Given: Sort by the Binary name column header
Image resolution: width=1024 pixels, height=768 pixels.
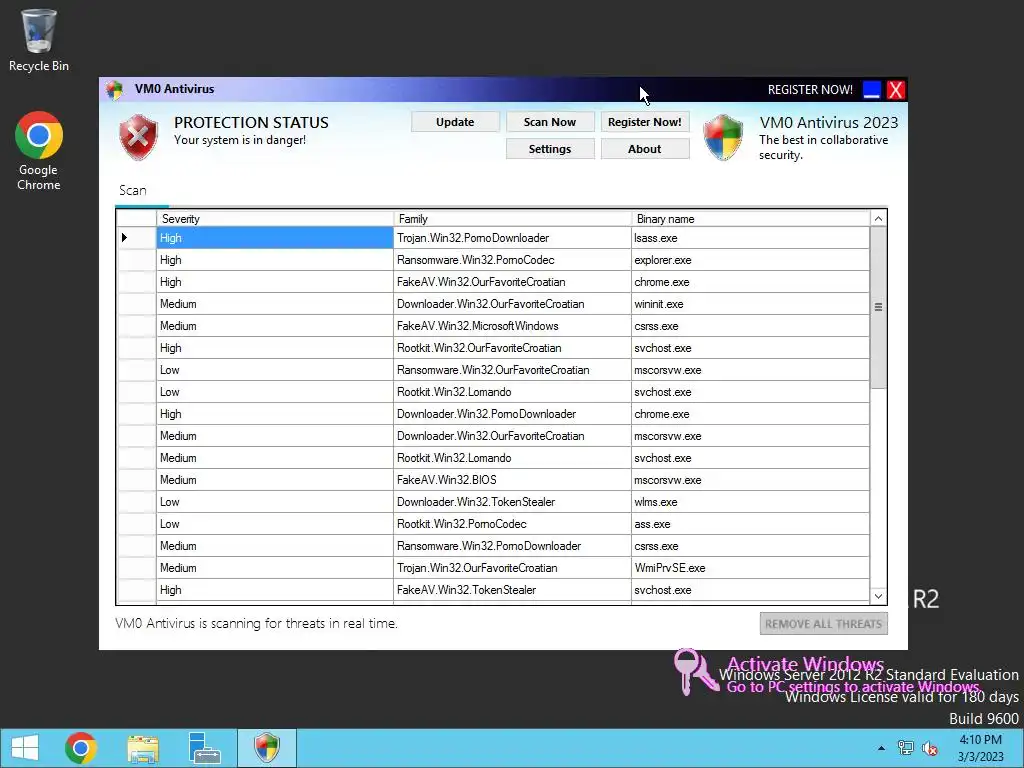Looking at the screenshot, I should click(750, 219).
